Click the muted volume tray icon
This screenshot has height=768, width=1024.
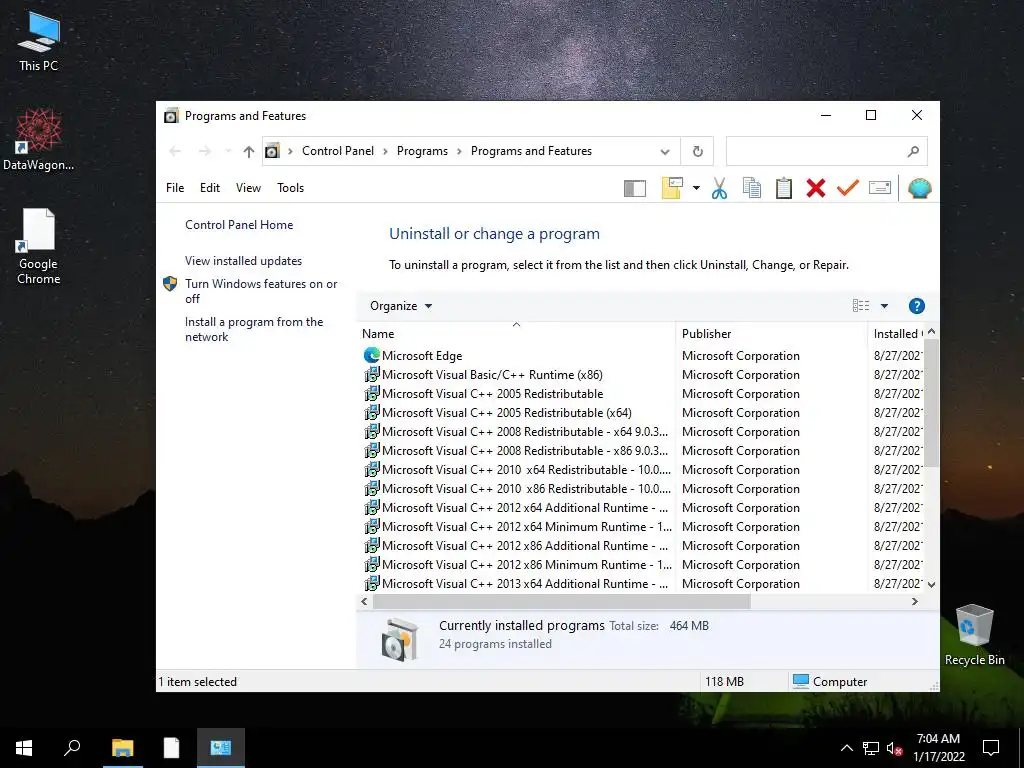(894, 748)
